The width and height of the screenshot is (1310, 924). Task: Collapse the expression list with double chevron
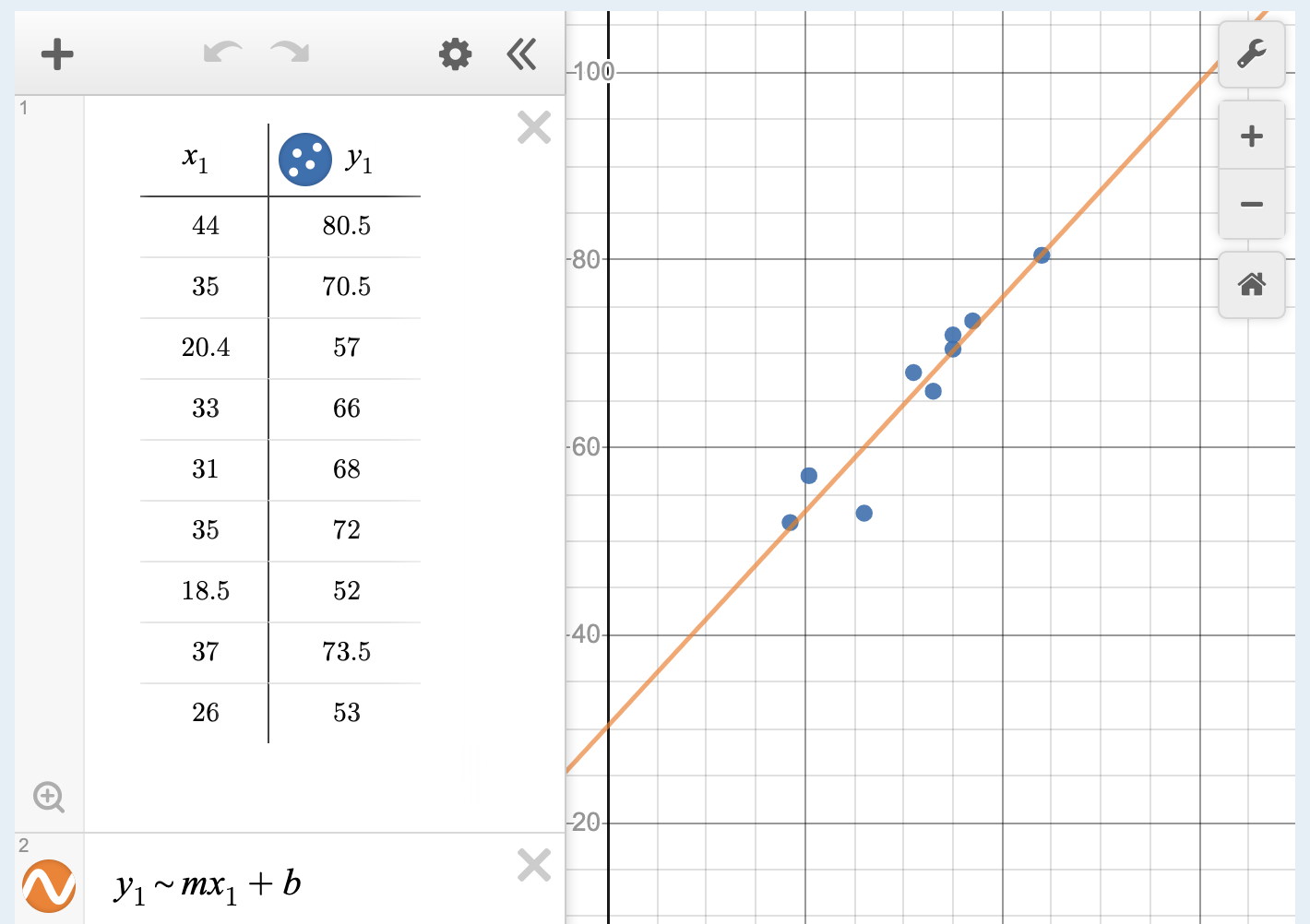tap(521, 54)
